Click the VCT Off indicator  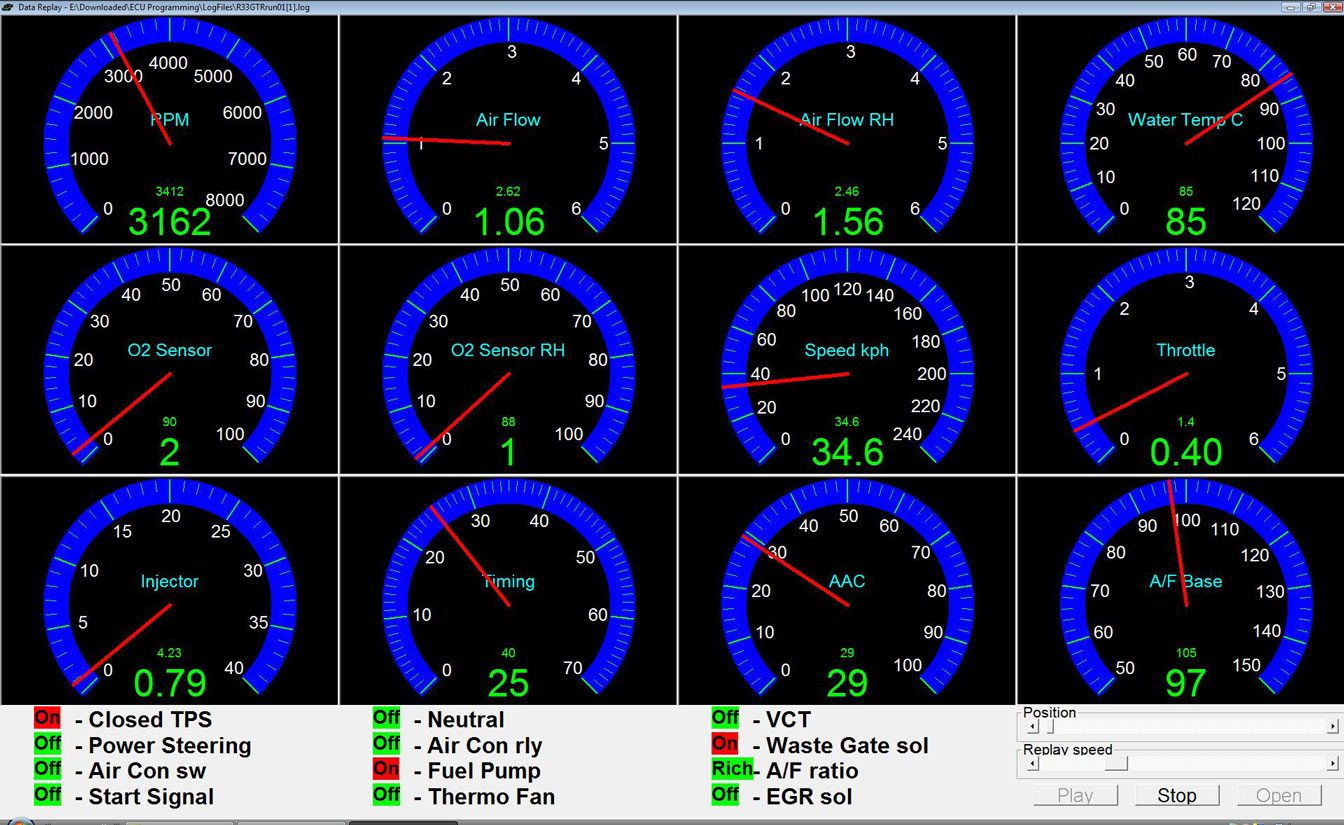click(x=725, y=718)
